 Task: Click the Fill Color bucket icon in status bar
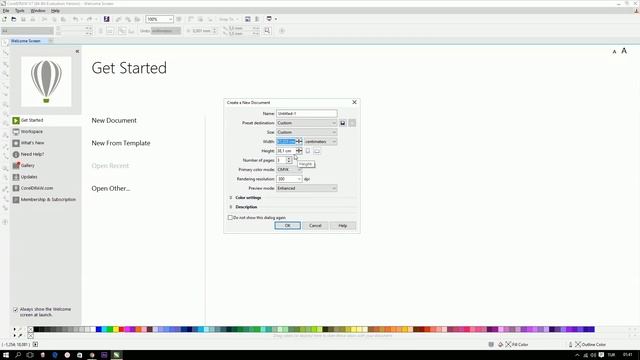501,344
